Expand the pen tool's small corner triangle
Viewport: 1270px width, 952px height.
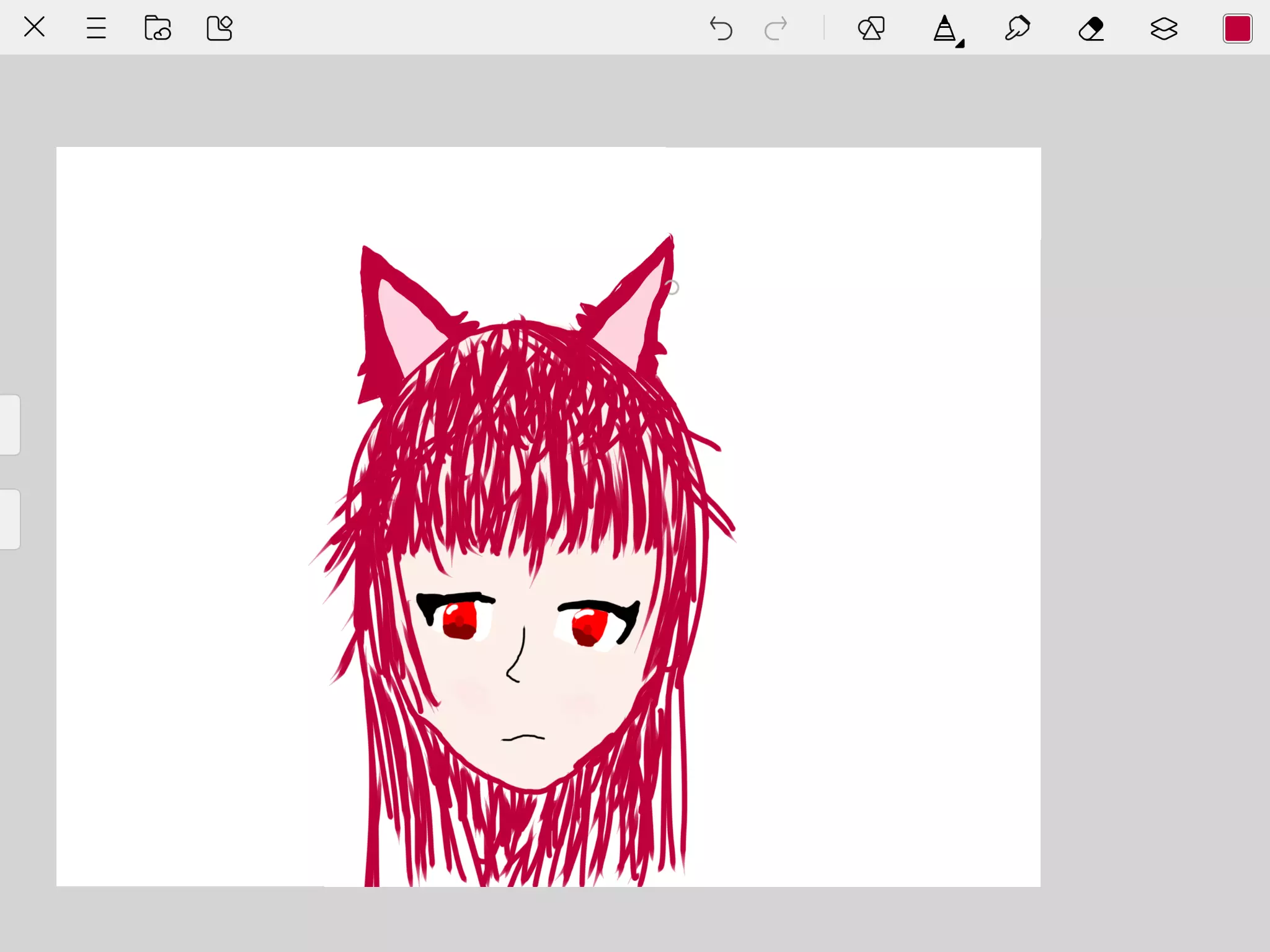[x=960, y=43]
